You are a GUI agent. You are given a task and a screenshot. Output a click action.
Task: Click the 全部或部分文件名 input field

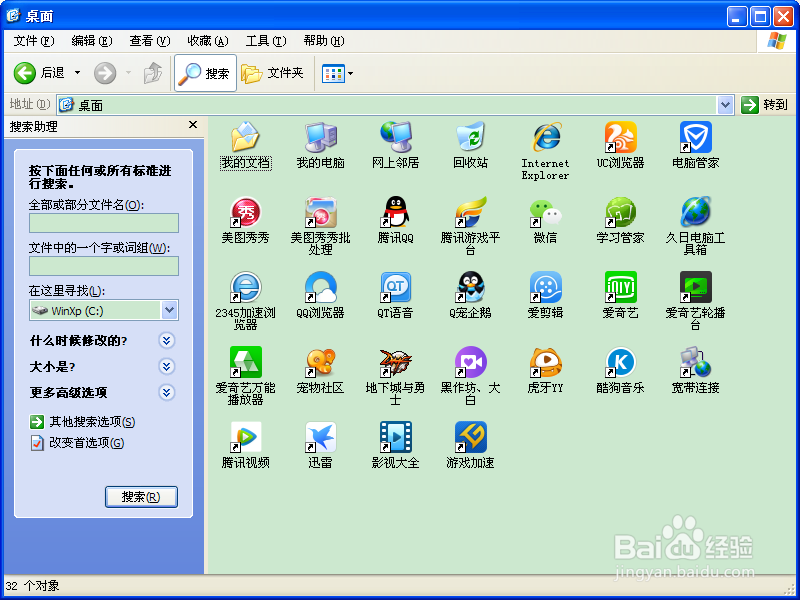tap(104, 223)
